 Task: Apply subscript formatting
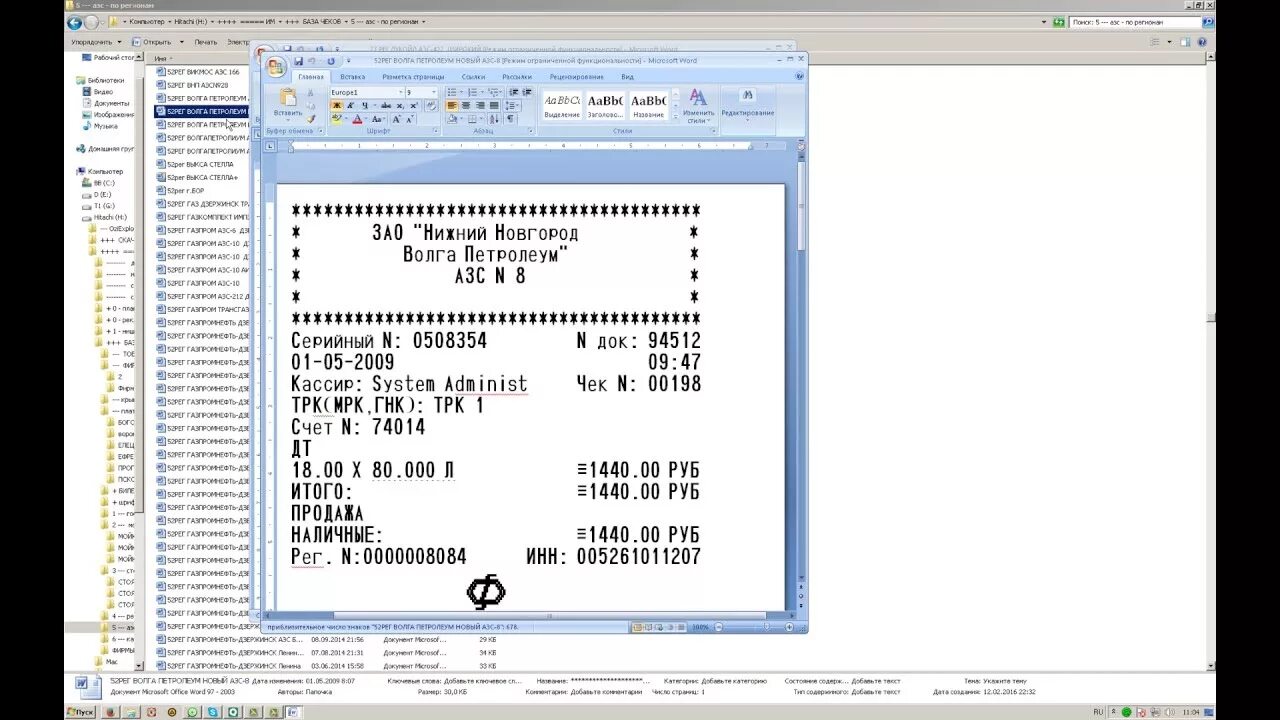(x=400, y=106)
